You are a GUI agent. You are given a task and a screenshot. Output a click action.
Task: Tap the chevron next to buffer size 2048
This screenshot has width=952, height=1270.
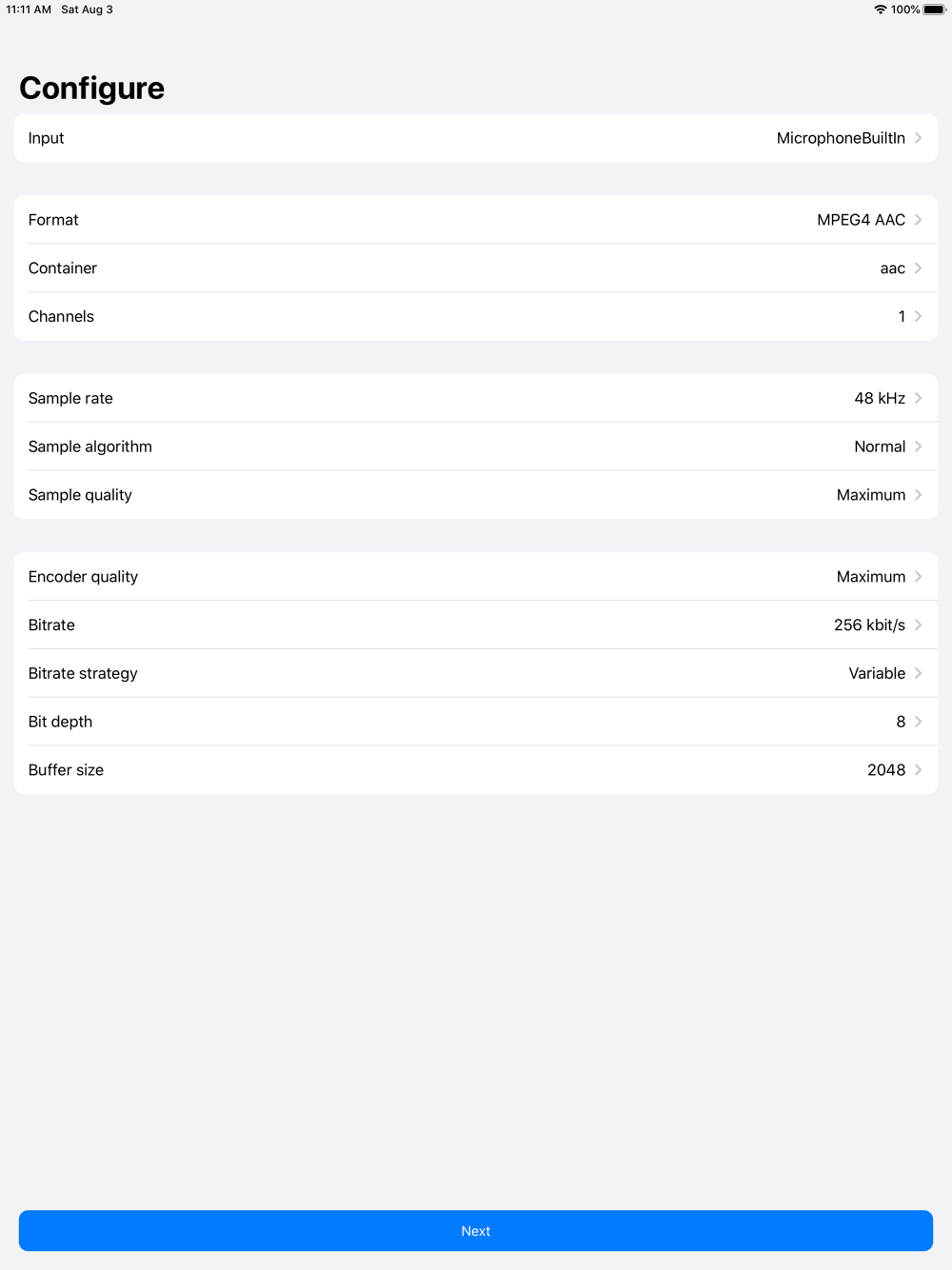click(919, 769)
